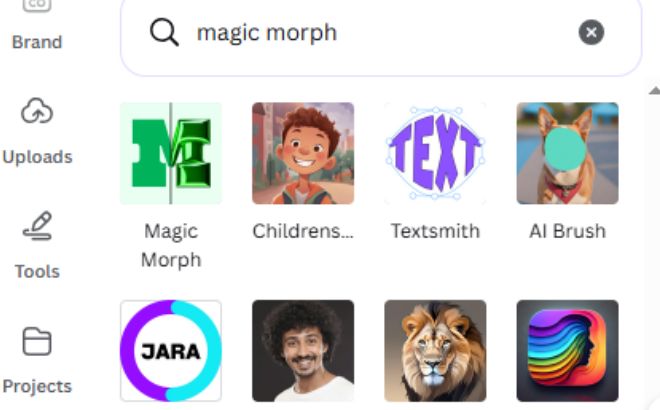Click the Childrens... truncated label

pyautogui.click(x=303, y=231)
